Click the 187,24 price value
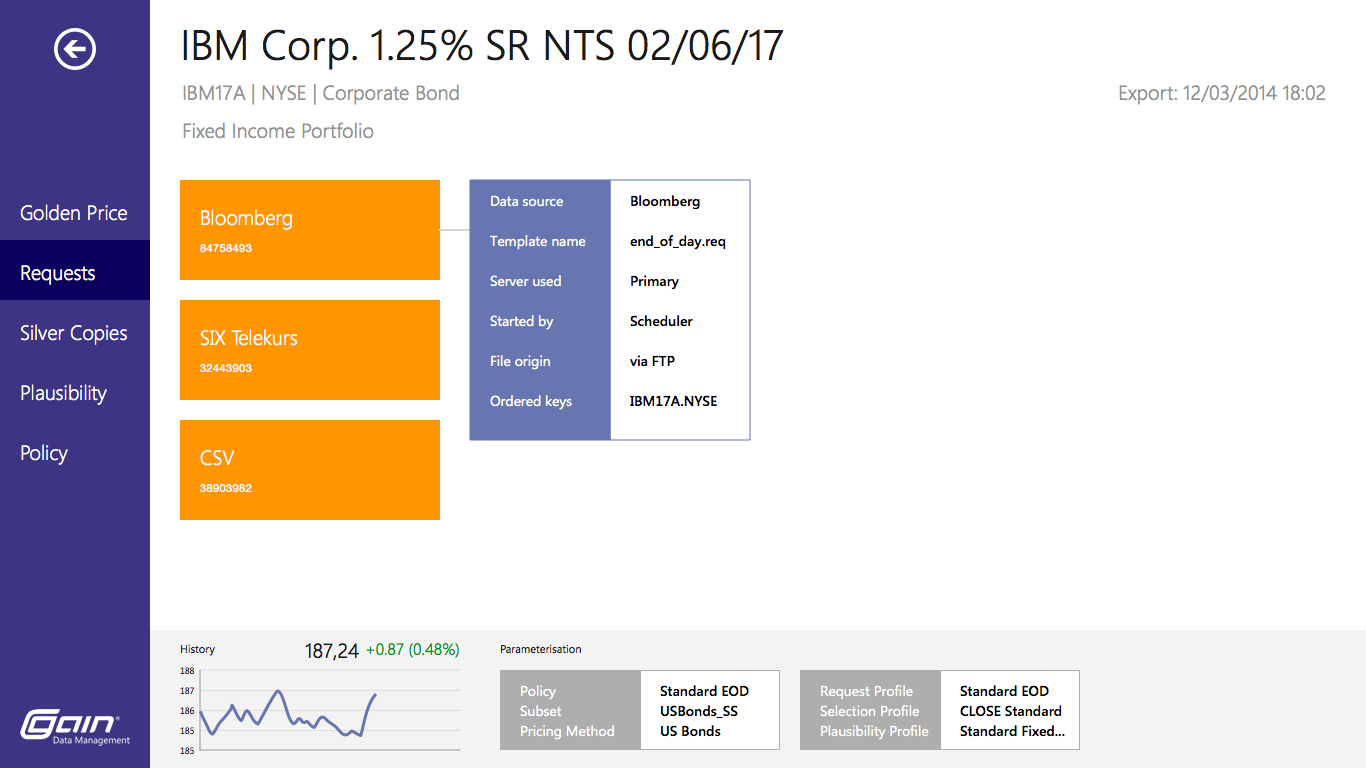This screenshot has height=768, width=1366. pyautogui.click(x=332, y=651)
